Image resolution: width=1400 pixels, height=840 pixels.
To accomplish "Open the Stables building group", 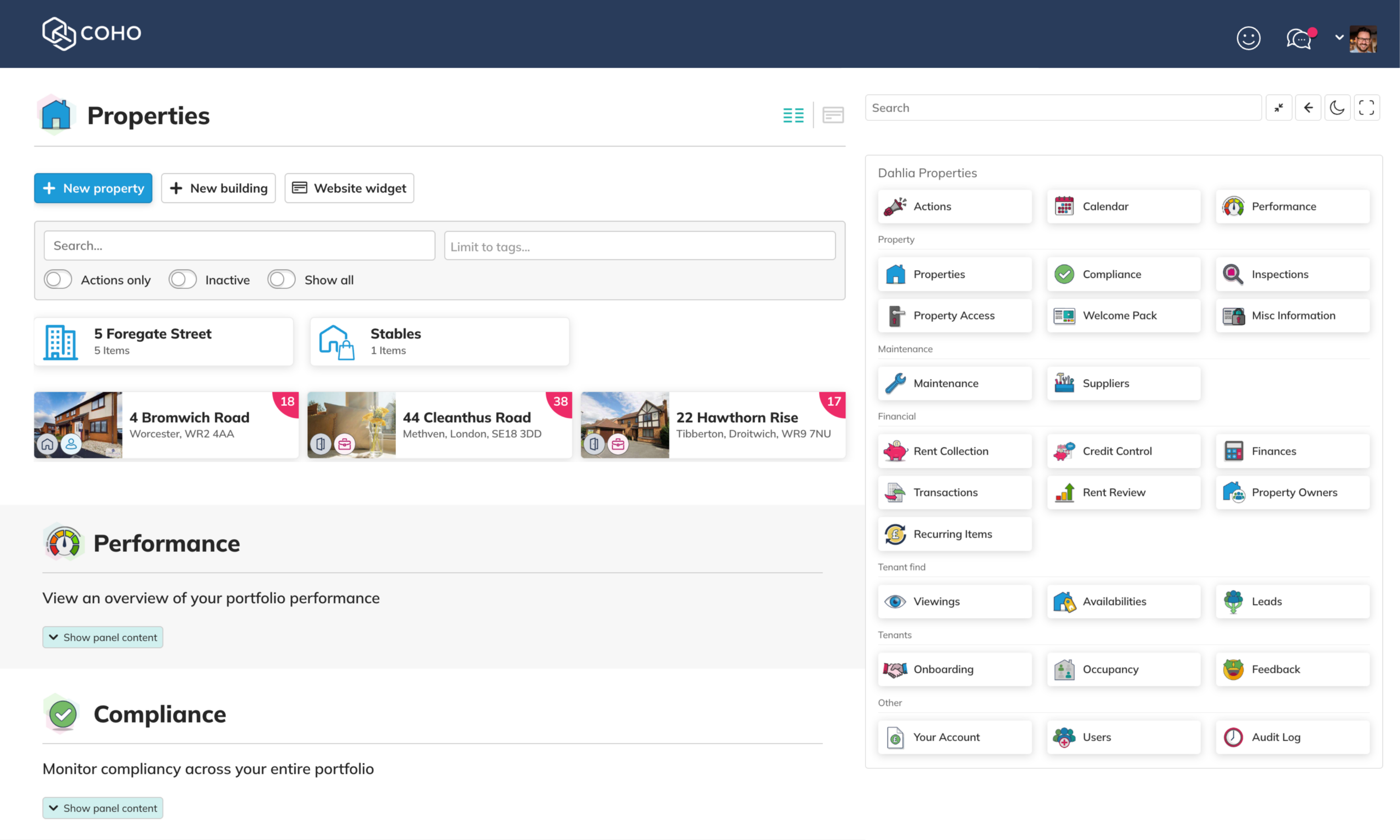I will pos(439,342).
